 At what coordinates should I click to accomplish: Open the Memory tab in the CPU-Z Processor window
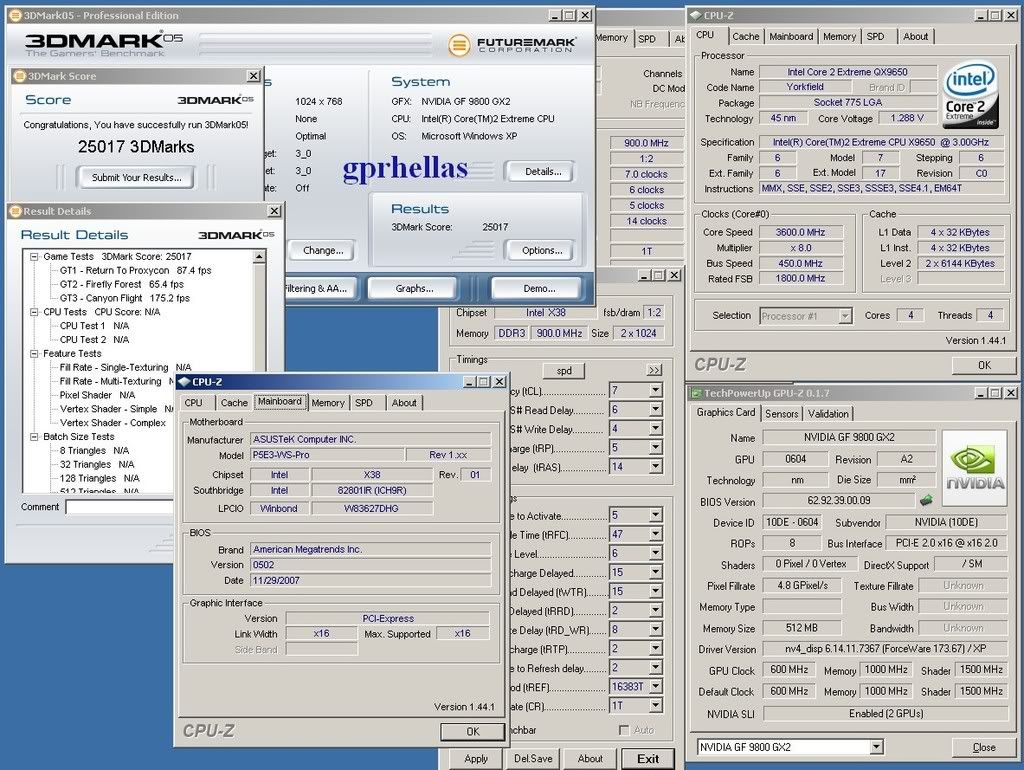839,37
